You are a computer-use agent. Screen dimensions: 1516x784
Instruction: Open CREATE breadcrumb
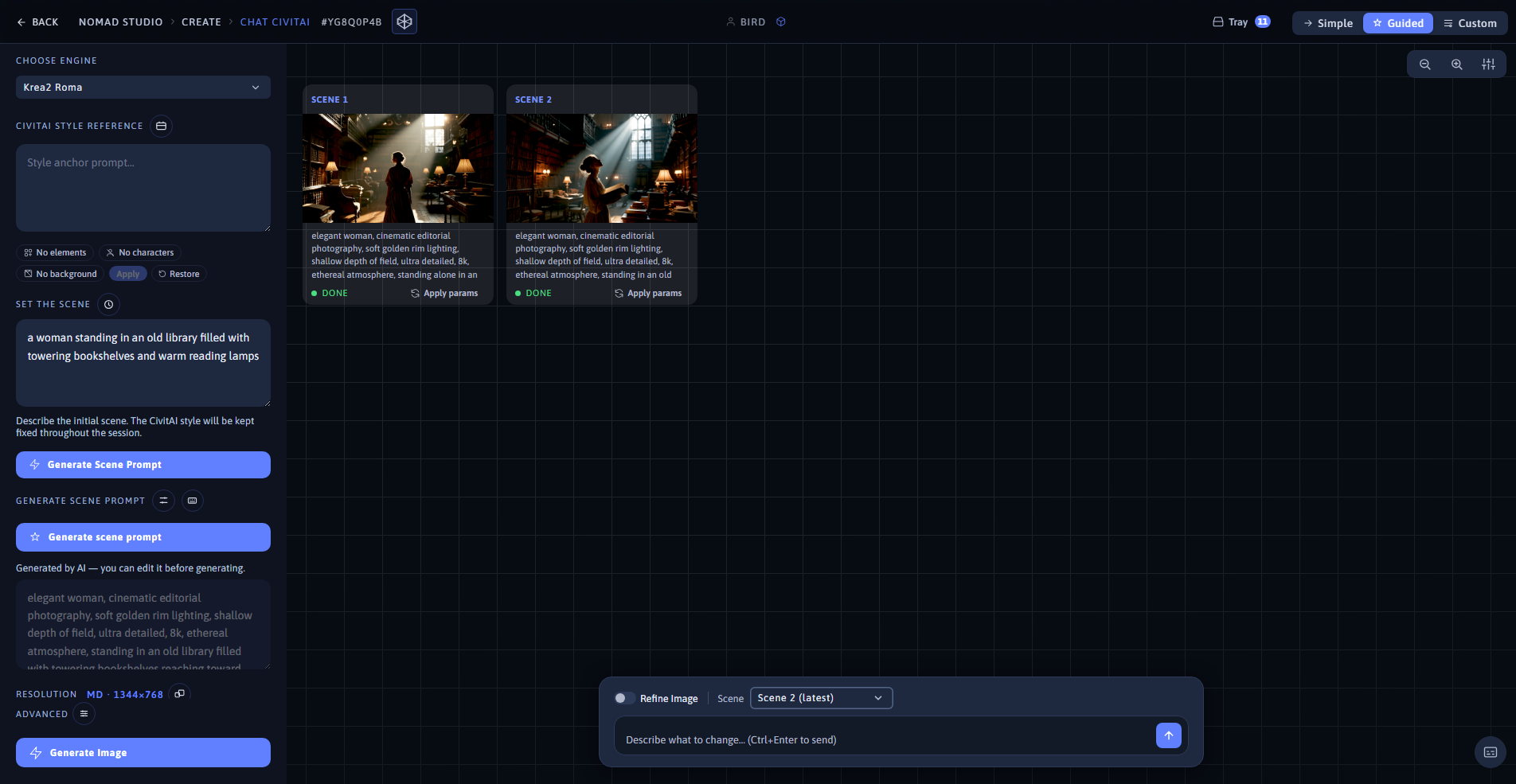(201, 22)
